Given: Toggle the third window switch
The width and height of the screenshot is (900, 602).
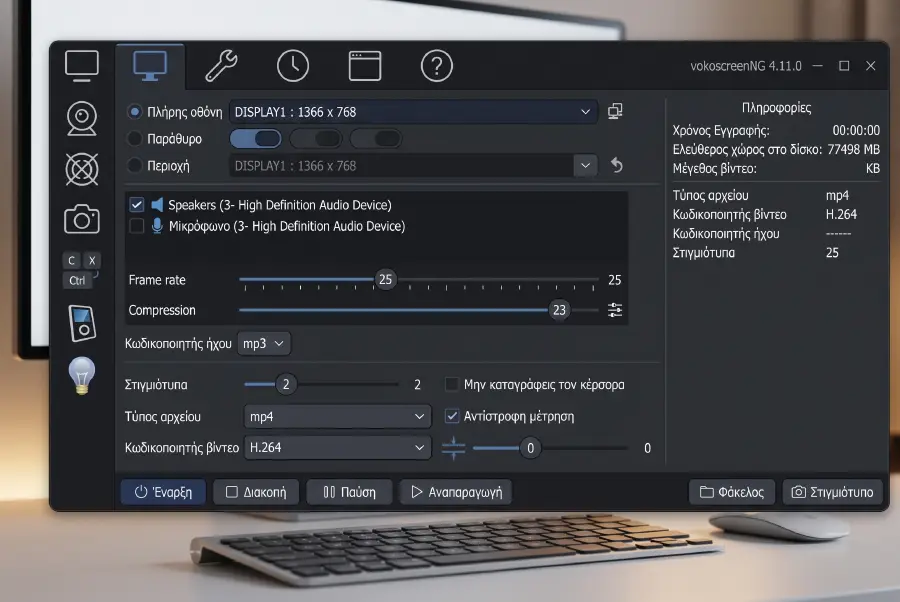Looking at the screenshot, I should (376, 138).
